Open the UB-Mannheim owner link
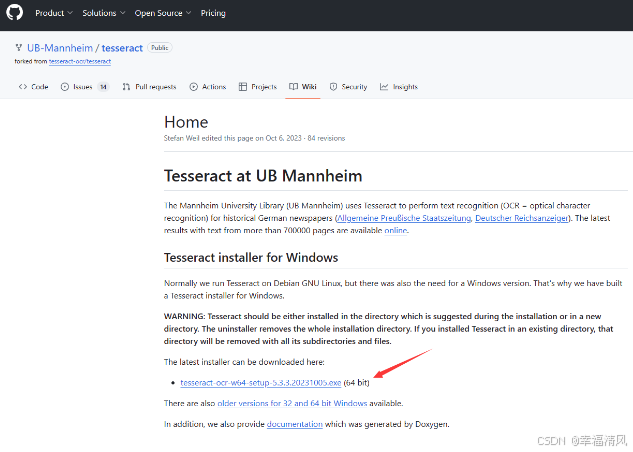 [60, 48]
